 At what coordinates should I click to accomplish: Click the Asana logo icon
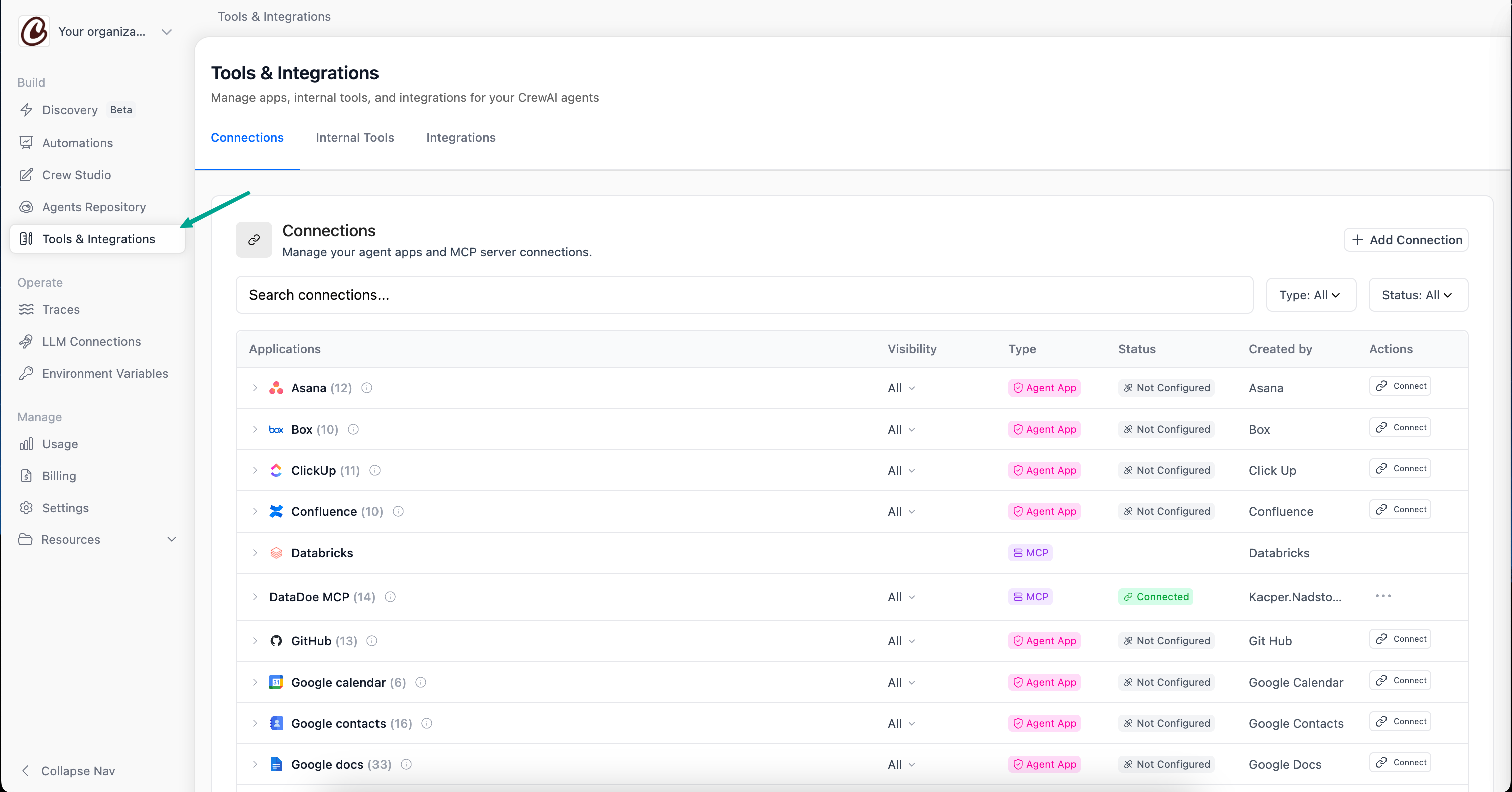[x=276, y=388]
